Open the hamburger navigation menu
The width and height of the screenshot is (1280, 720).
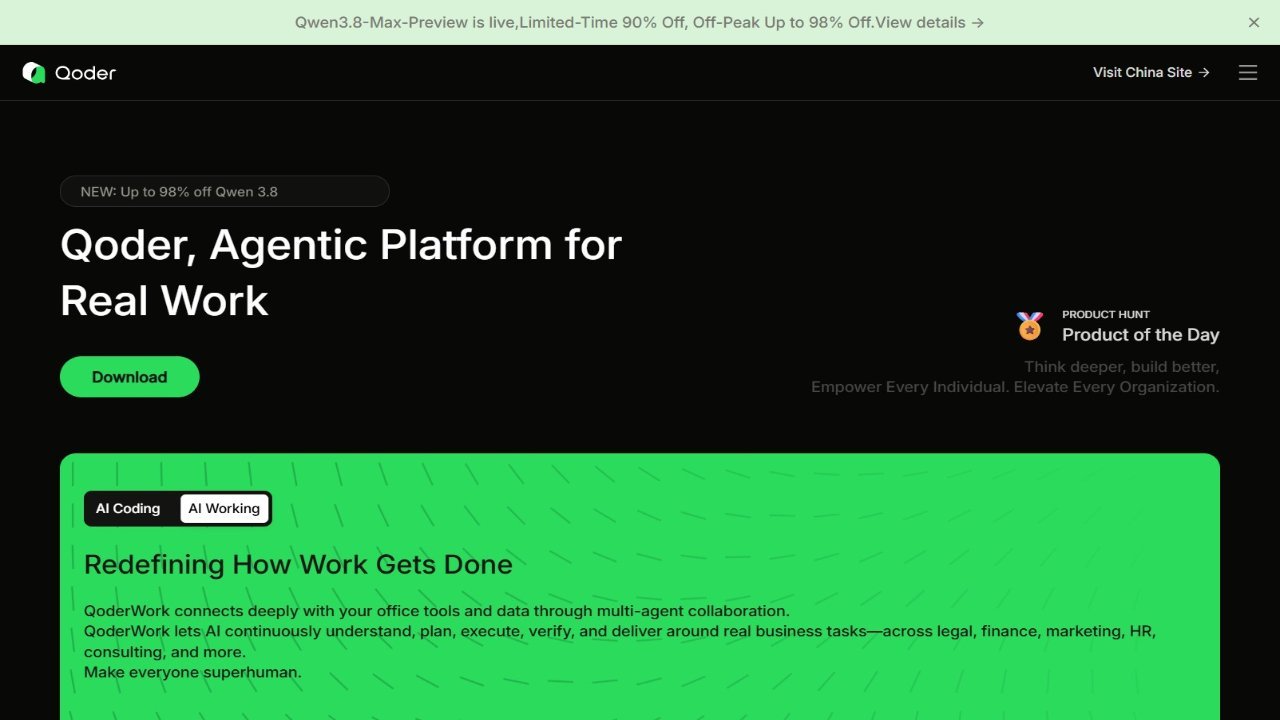click(x=1248, y=72)
